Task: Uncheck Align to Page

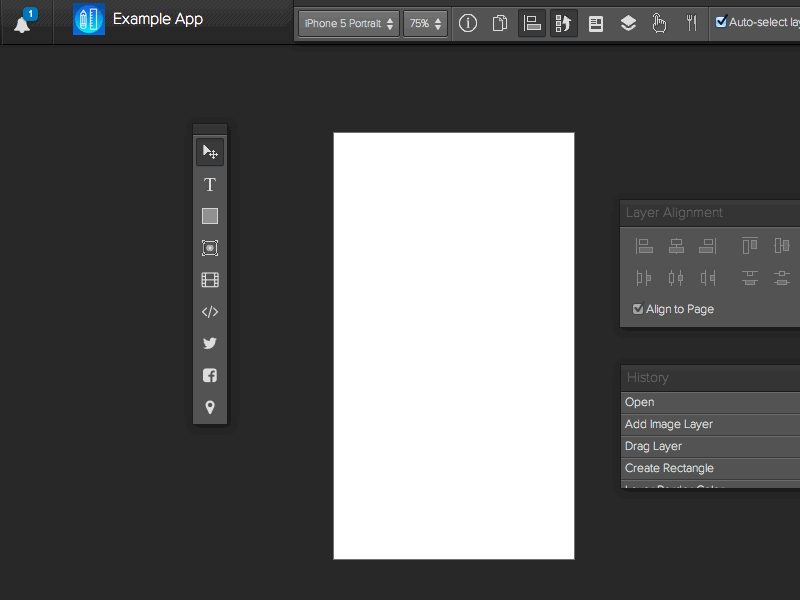Action: (x=638, y=309)
